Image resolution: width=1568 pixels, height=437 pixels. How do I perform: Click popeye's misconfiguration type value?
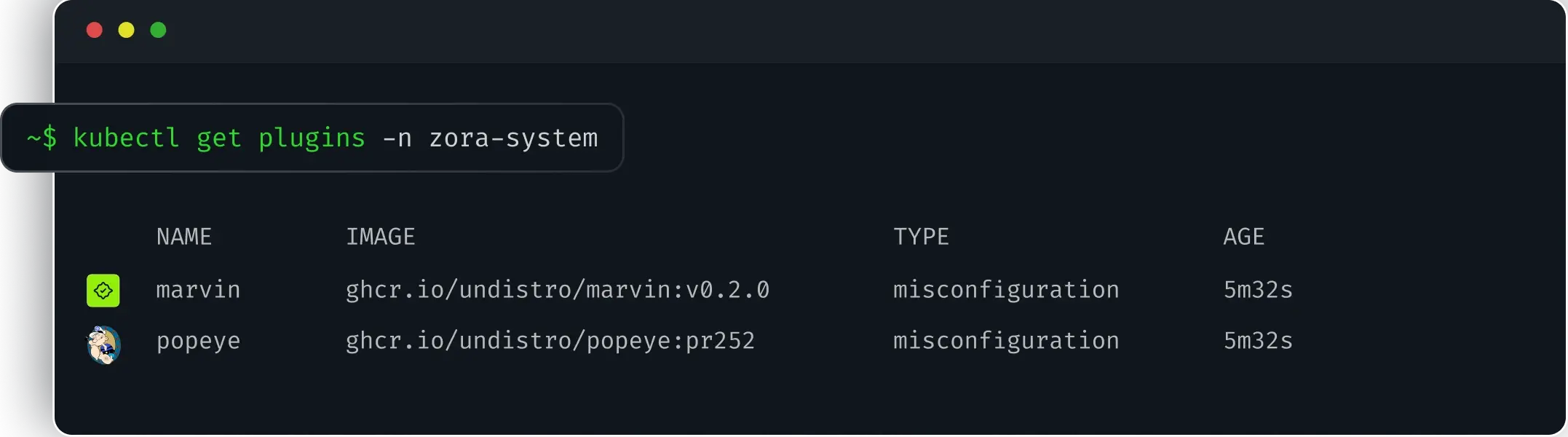coord(1006,341)
